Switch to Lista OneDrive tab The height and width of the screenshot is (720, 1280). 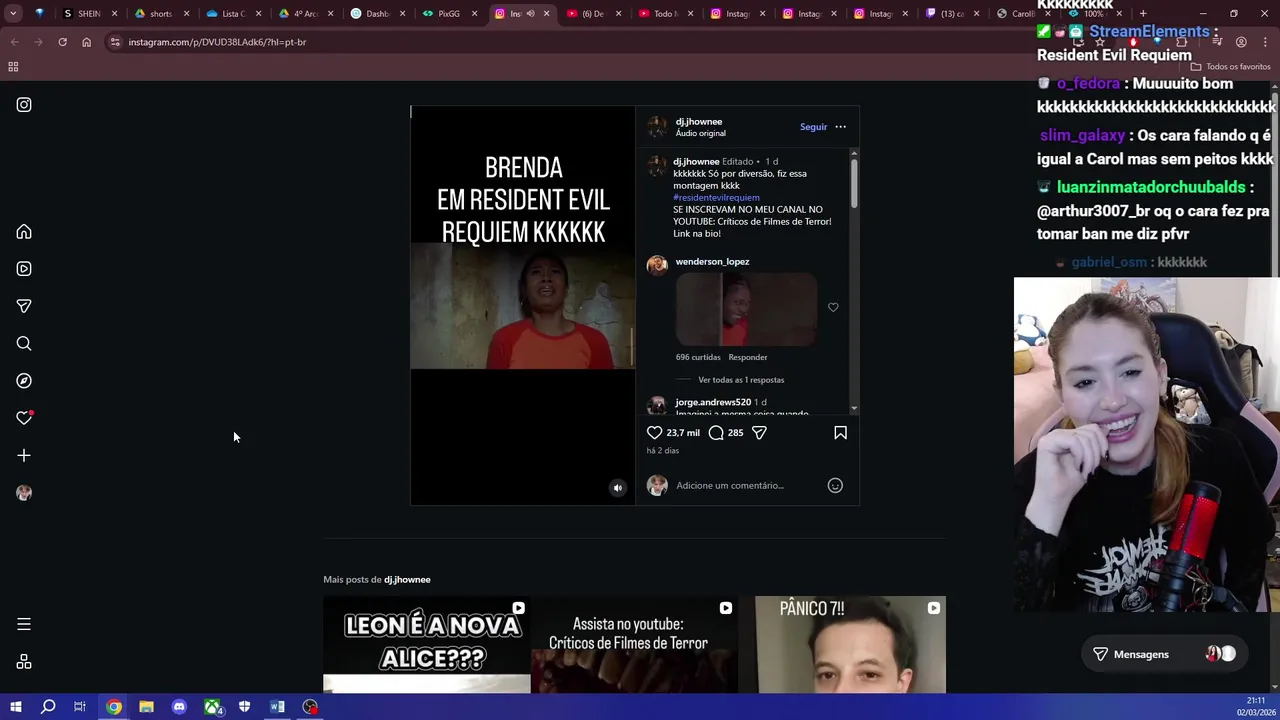[233, 14]
